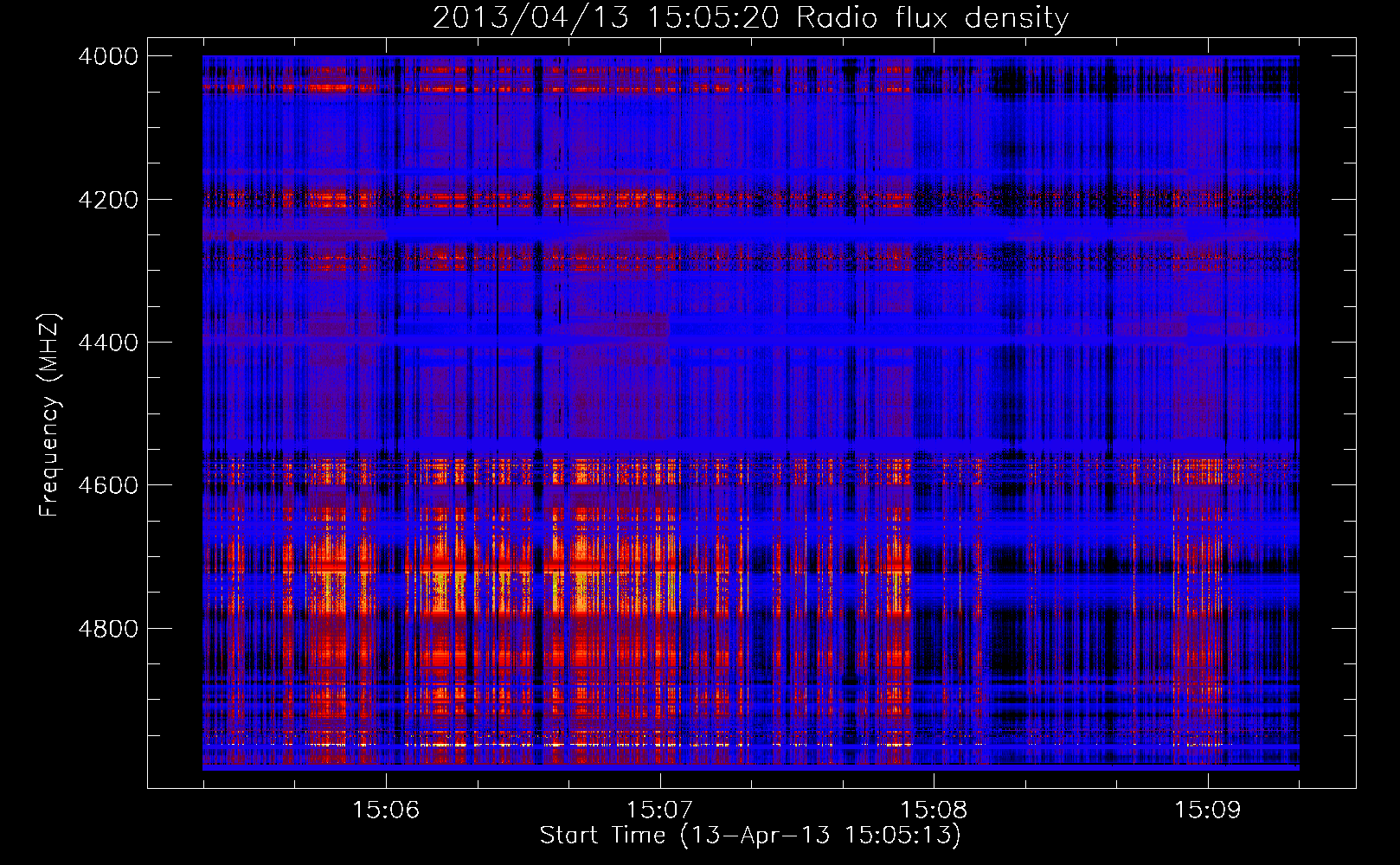
Task: Click the y-axis label "Frequency (MHZ)"
Action: (x=49, y=415)
